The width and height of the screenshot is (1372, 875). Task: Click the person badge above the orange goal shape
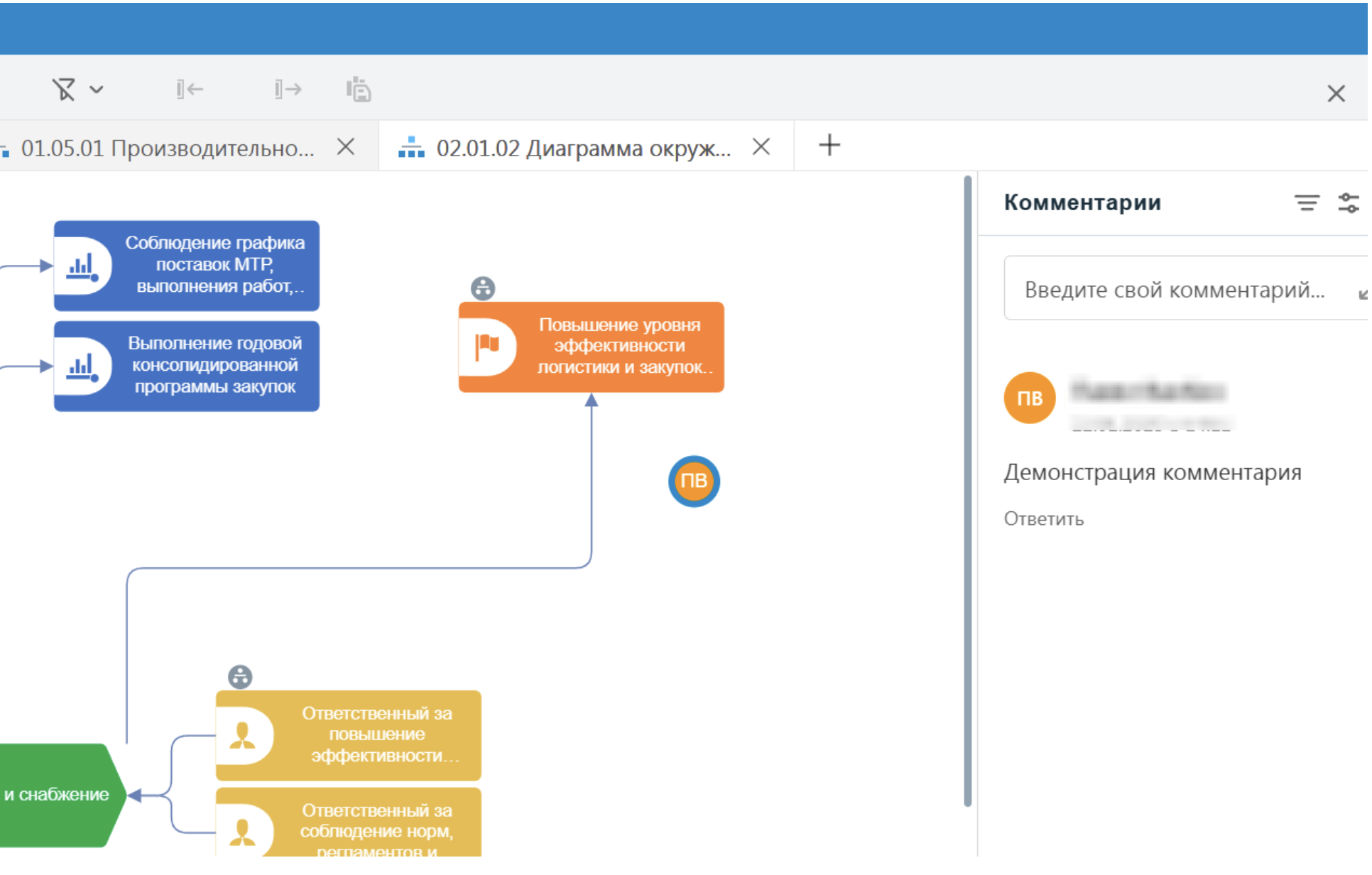tap(482, 288)
